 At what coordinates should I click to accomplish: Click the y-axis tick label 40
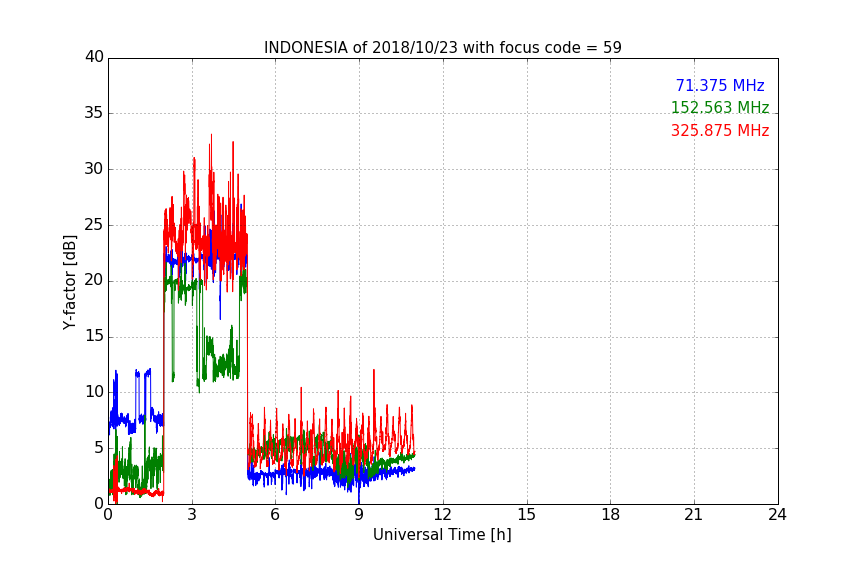(x=94, y=57)
